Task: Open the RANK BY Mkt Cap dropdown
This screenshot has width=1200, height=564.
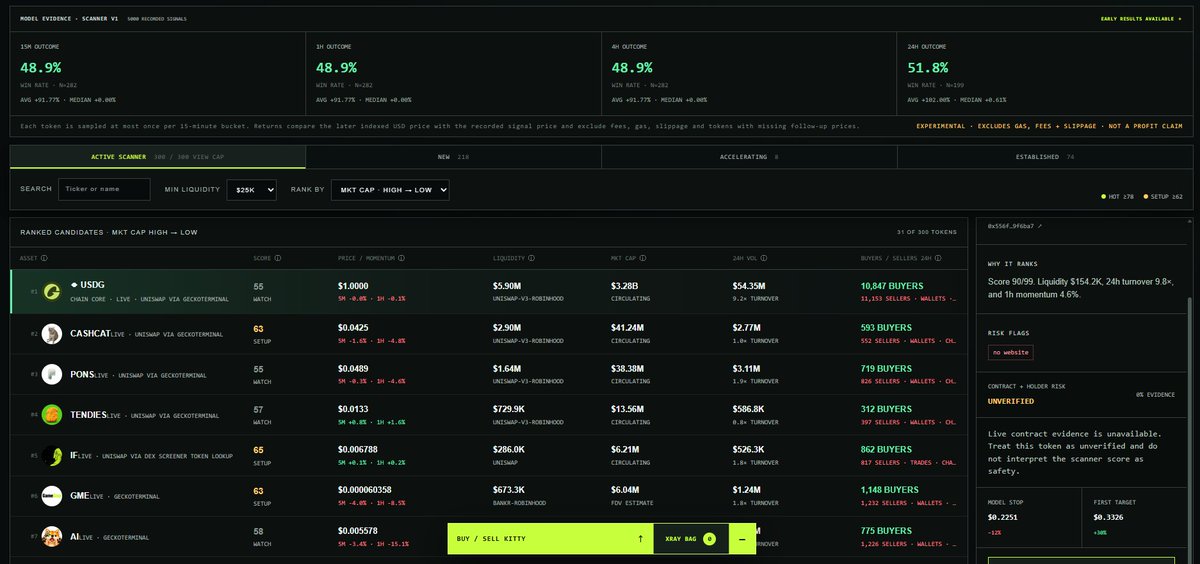Action: point(390,189)
